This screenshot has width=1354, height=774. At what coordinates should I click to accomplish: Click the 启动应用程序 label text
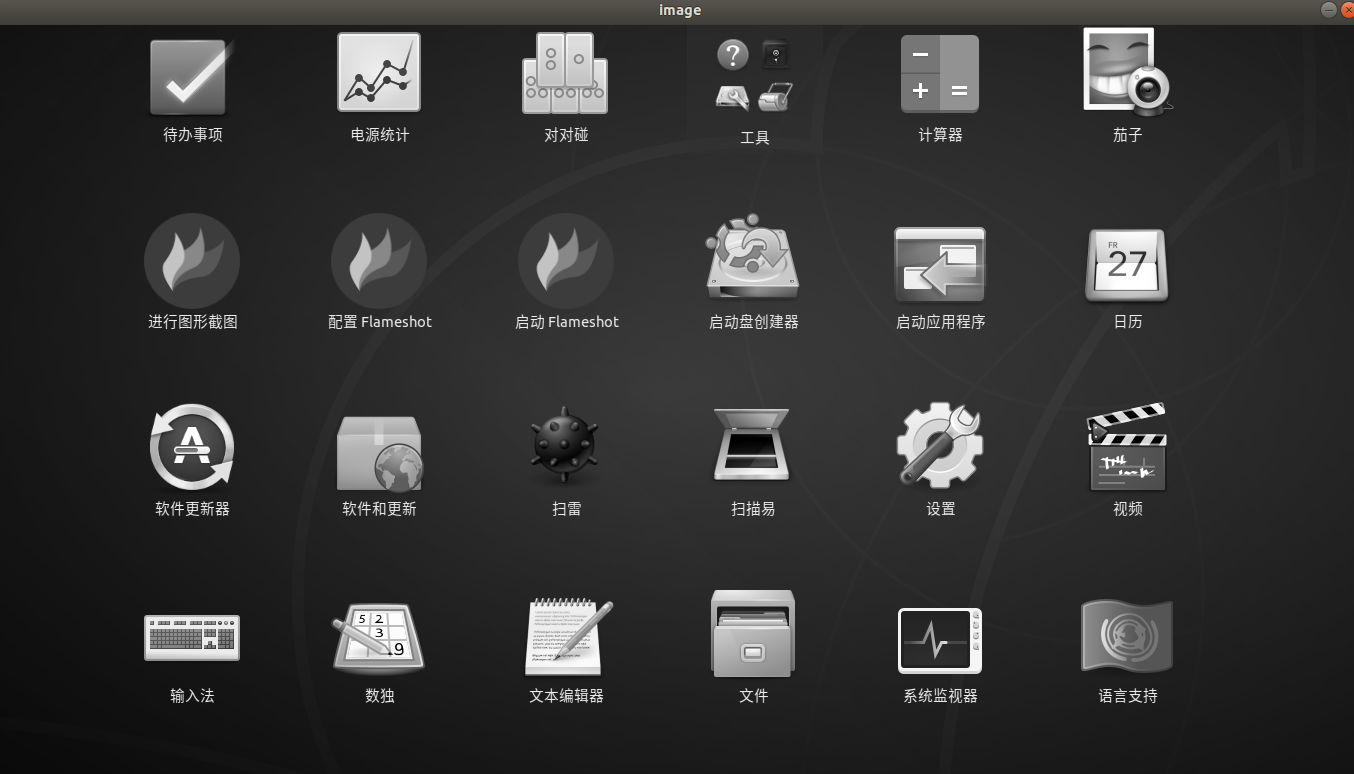pyautogui.click(x=941, y=322)
